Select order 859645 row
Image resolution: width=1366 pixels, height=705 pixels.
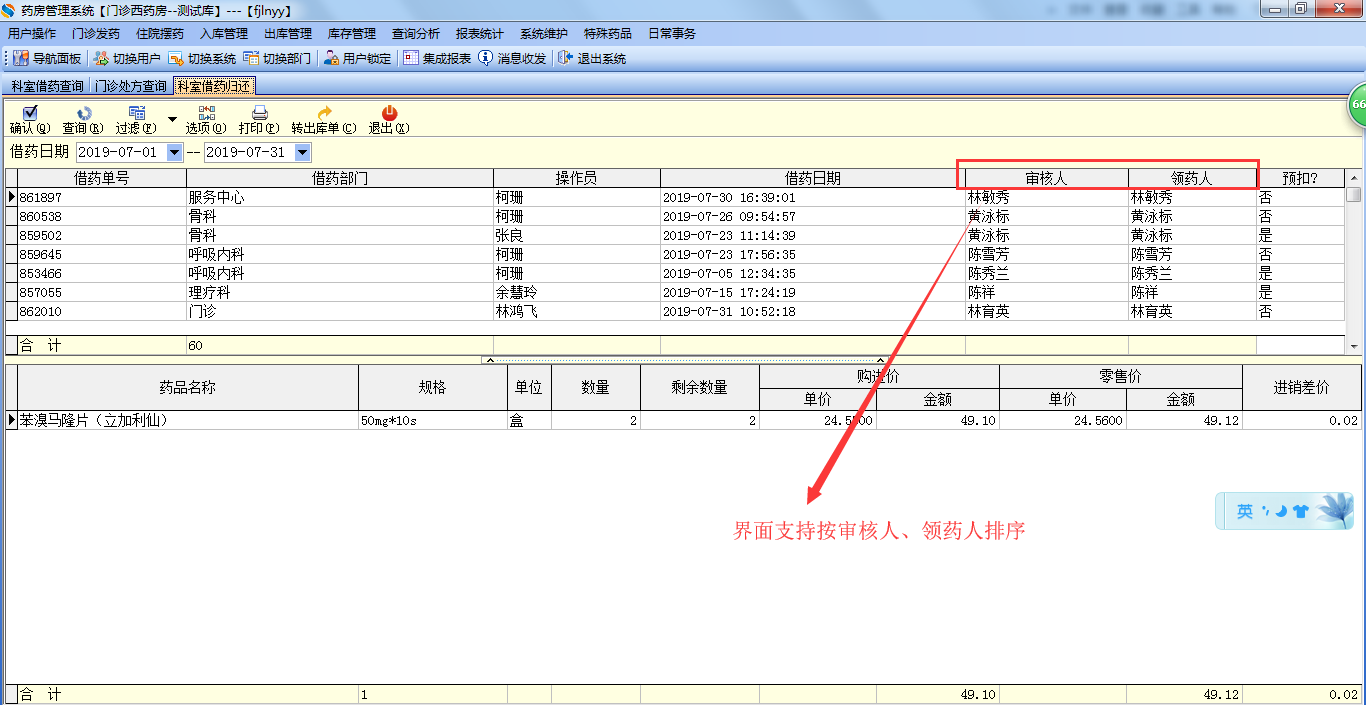click(x=676, y=254)
